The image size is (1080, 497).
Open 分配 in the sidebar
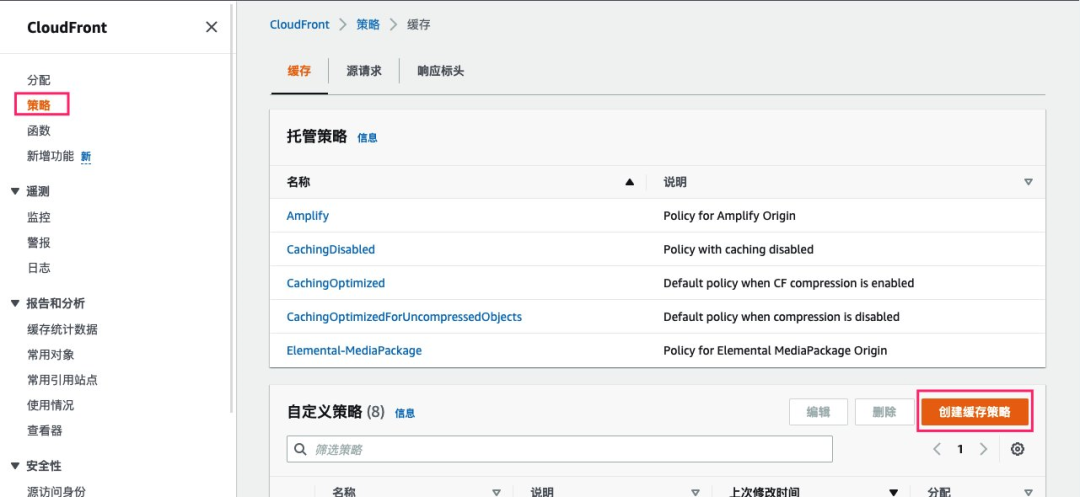click(x=39, y=80)
